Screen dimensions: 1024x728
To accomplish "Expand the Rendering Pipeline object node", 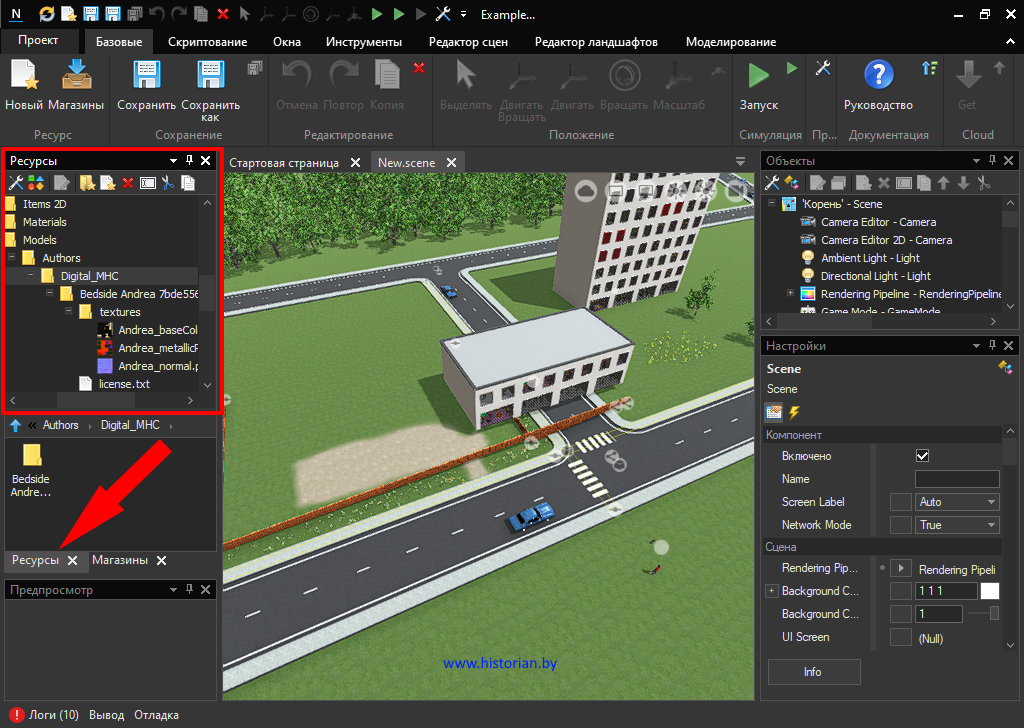I will [x=790, y=294].
